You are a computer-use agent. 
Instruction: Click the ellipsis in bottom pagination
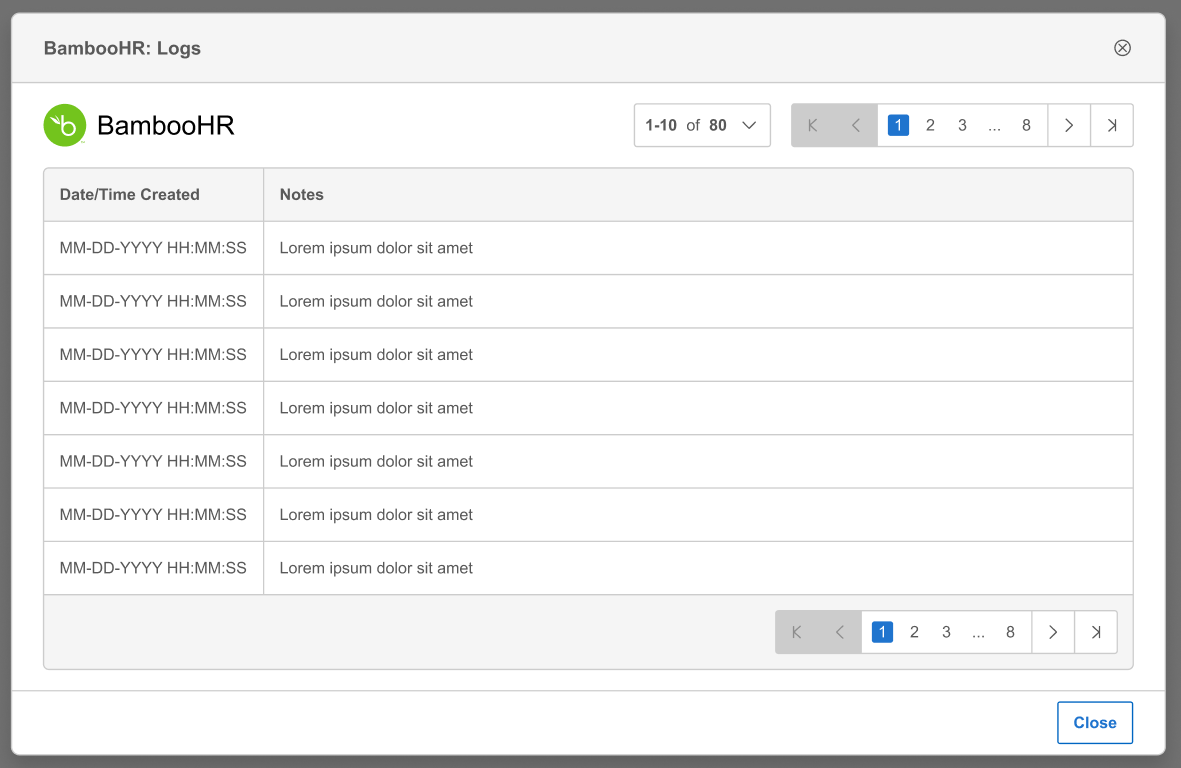[978, 632]
